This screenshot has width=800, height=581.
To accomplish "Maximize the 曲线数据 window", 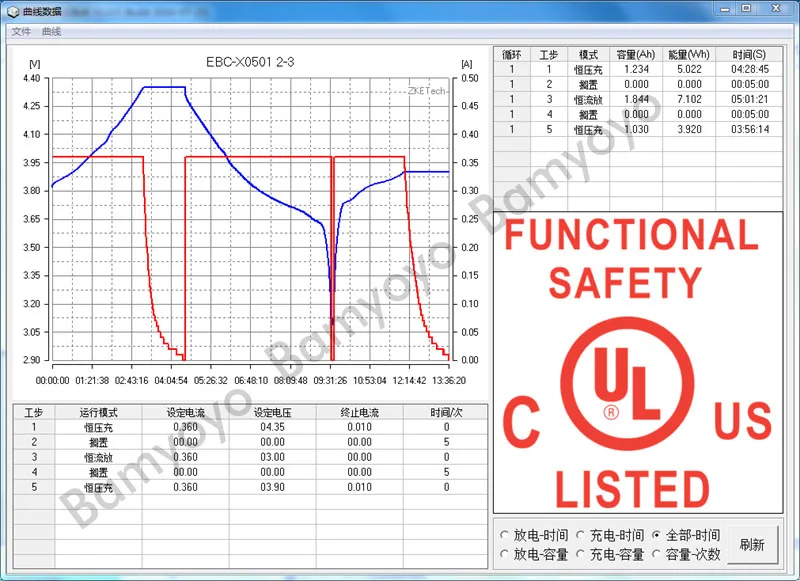I will (746, 9).
